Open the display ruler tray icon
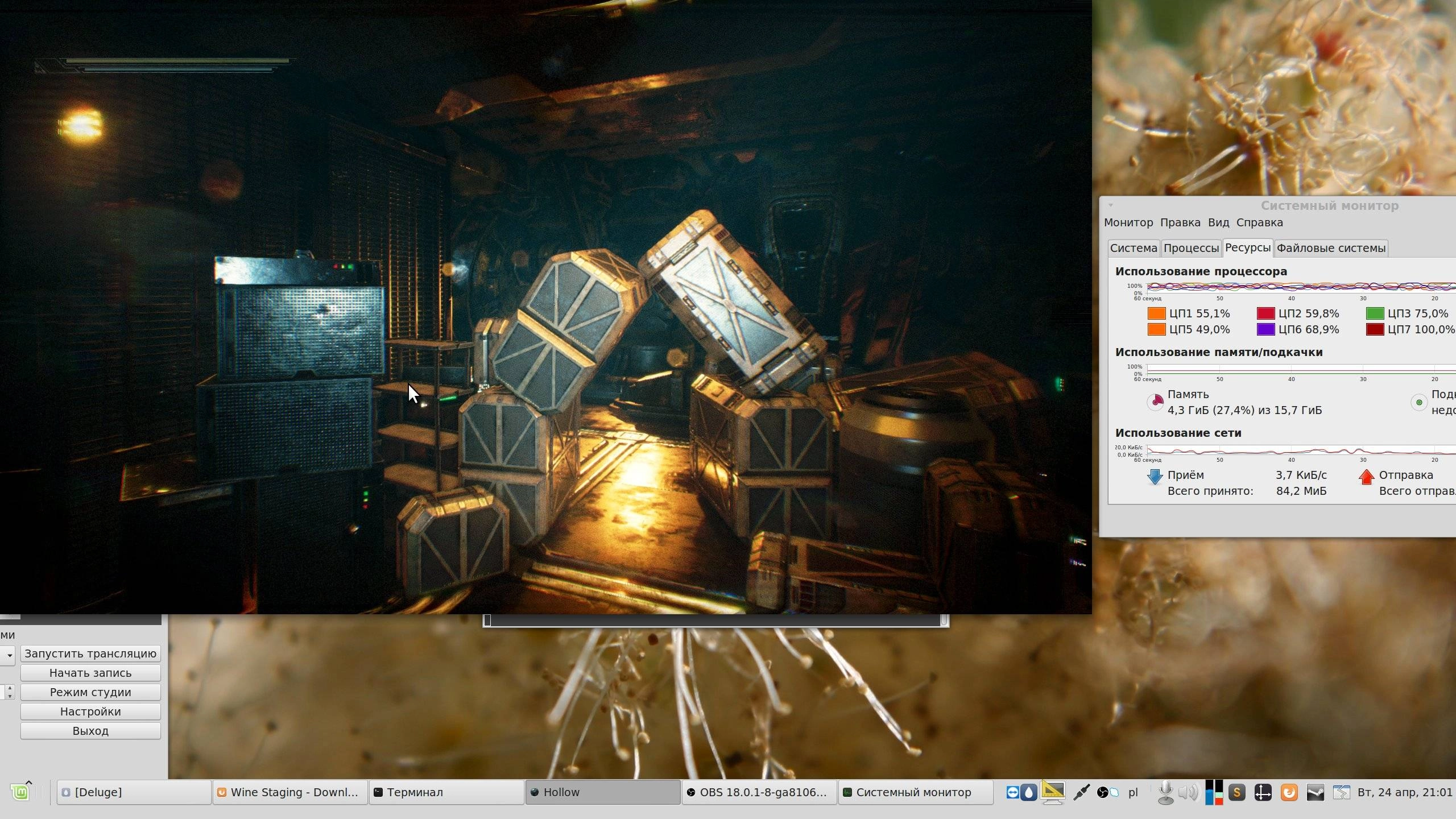This screenshot has height=819, width=1456. click(1053, 792)
